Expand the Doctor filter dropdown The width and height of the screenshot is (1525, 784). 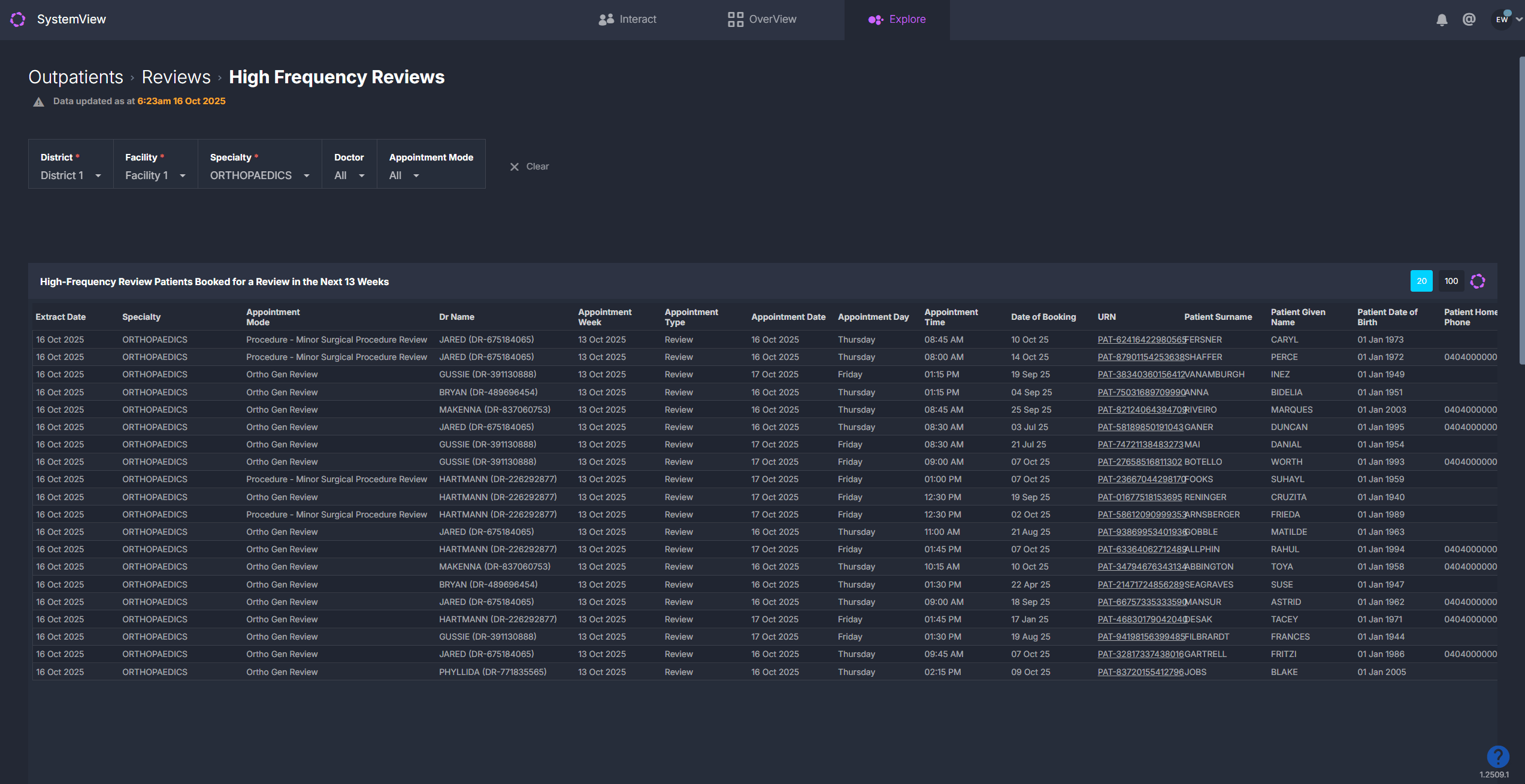(349, 175)
